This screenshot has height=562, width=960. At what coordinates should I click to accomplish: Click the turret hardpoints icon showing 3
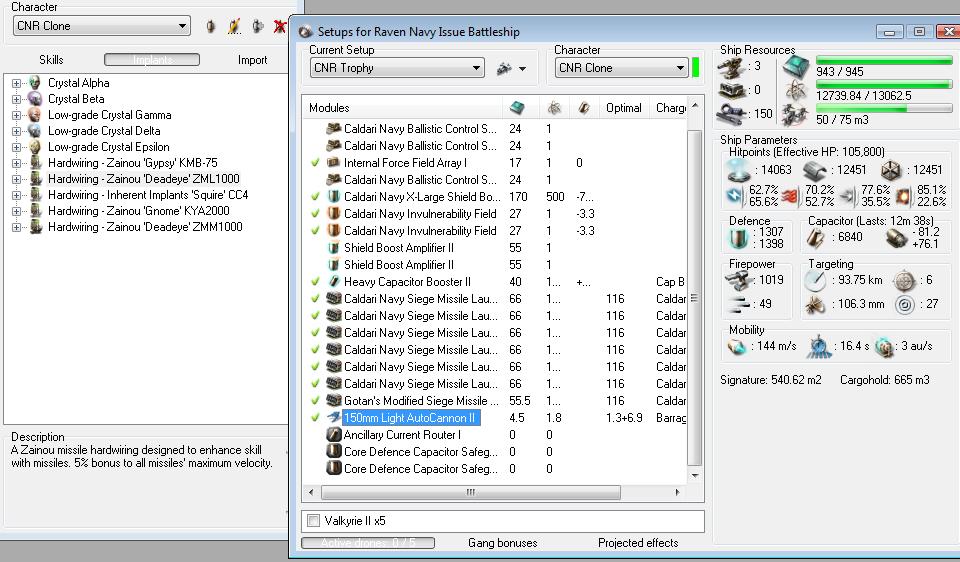click(x=732, y=68)
